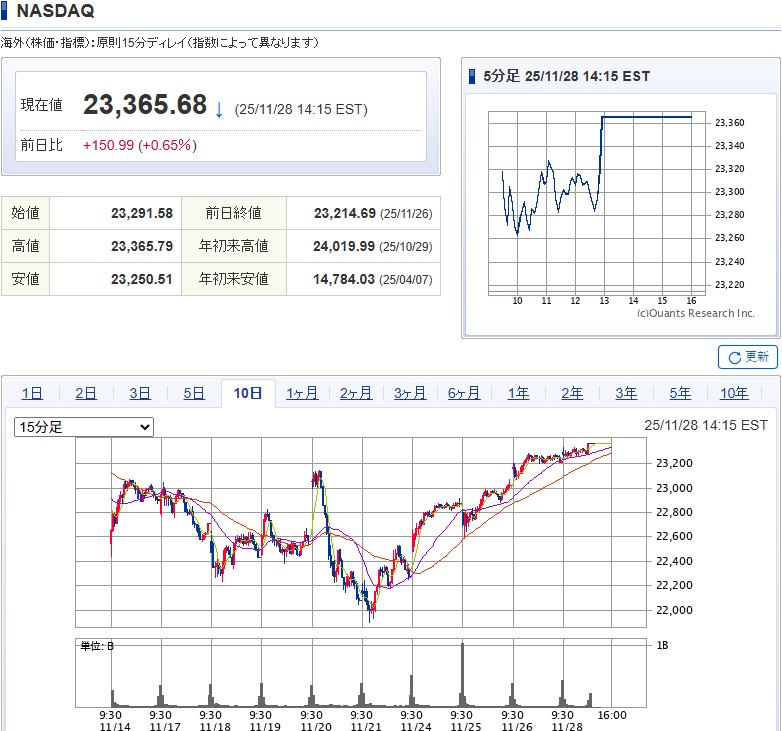Show the 2ヶ月 chart range

356,394
